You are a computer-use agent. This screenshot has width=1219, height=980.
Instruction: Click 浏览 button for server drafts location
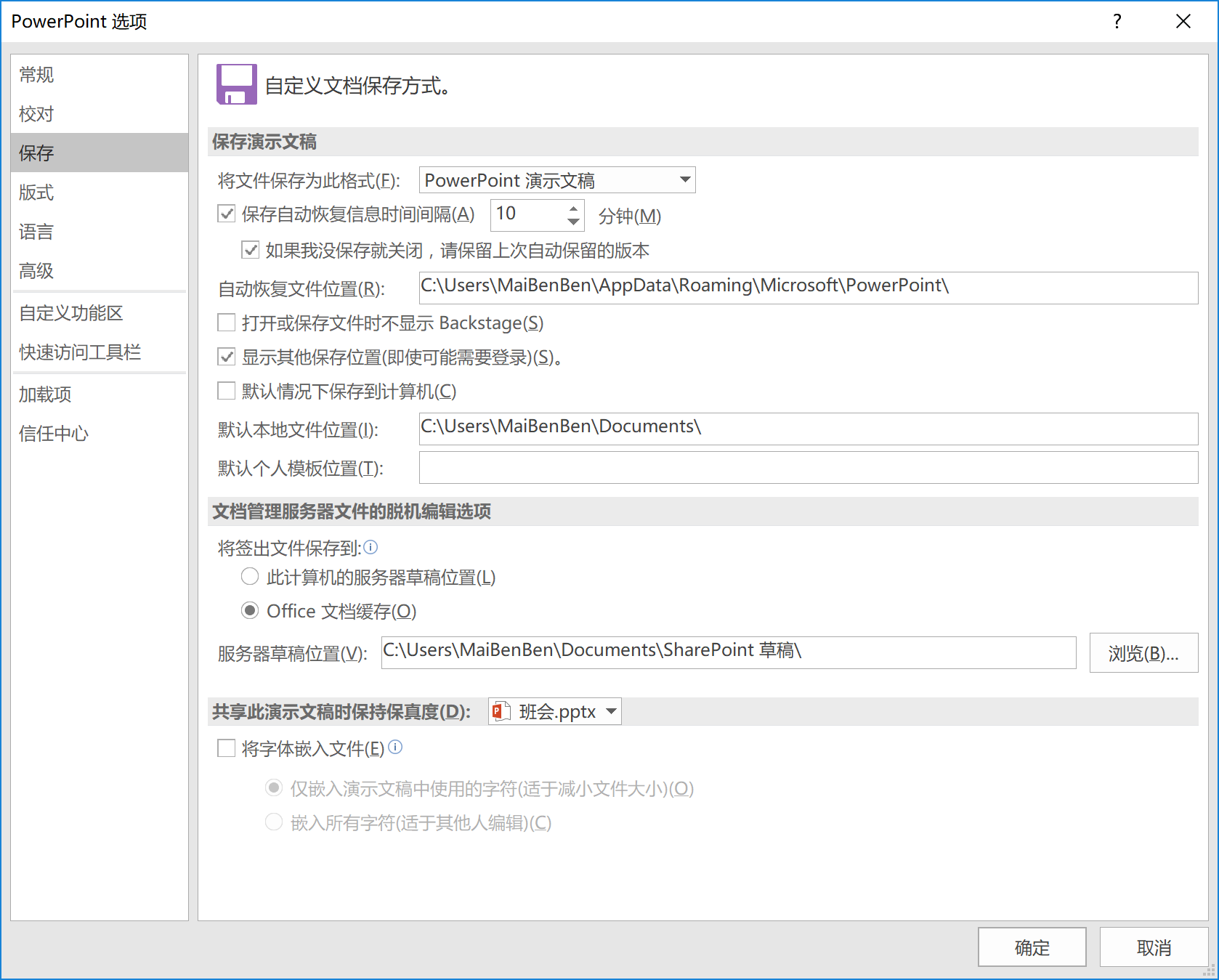(x=1143, y=652)
